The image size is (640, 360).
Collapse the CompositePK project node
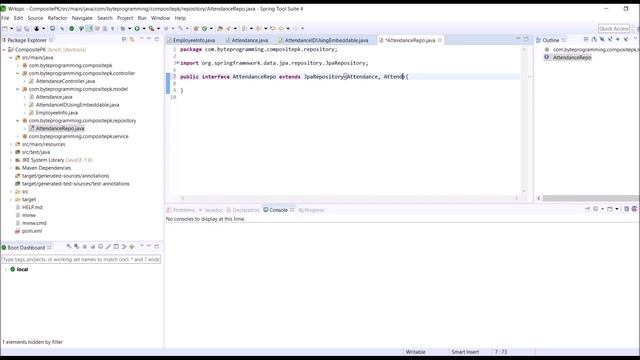pyautogui.click(x=4, y=49)
